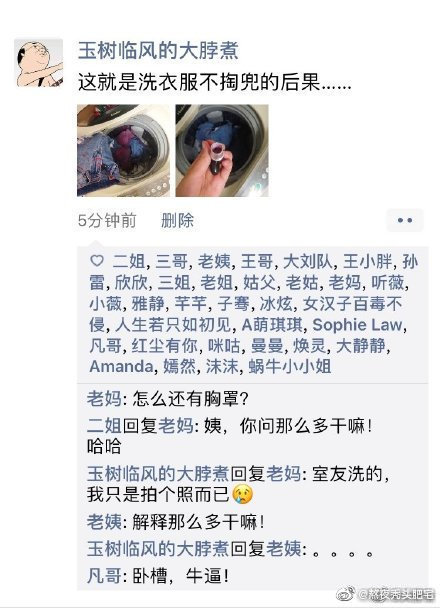Image resolution: width=440 pixels, height=608 pixels.
Task: Open the second photo showing lipstick
Action: click(x=222, y=150)
